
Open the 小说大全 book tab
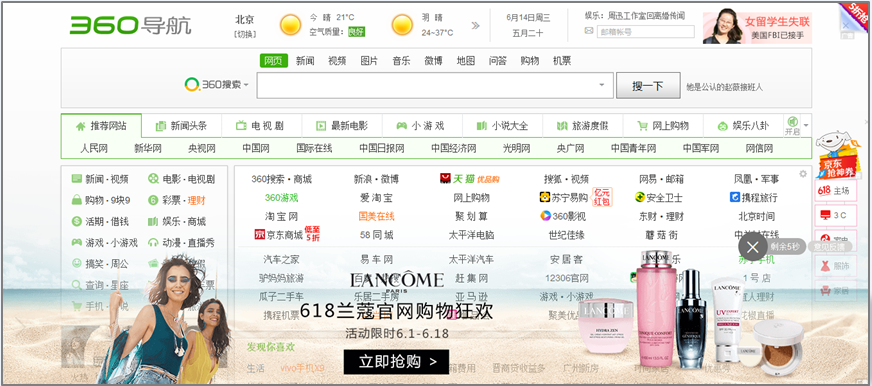point(502,126)
